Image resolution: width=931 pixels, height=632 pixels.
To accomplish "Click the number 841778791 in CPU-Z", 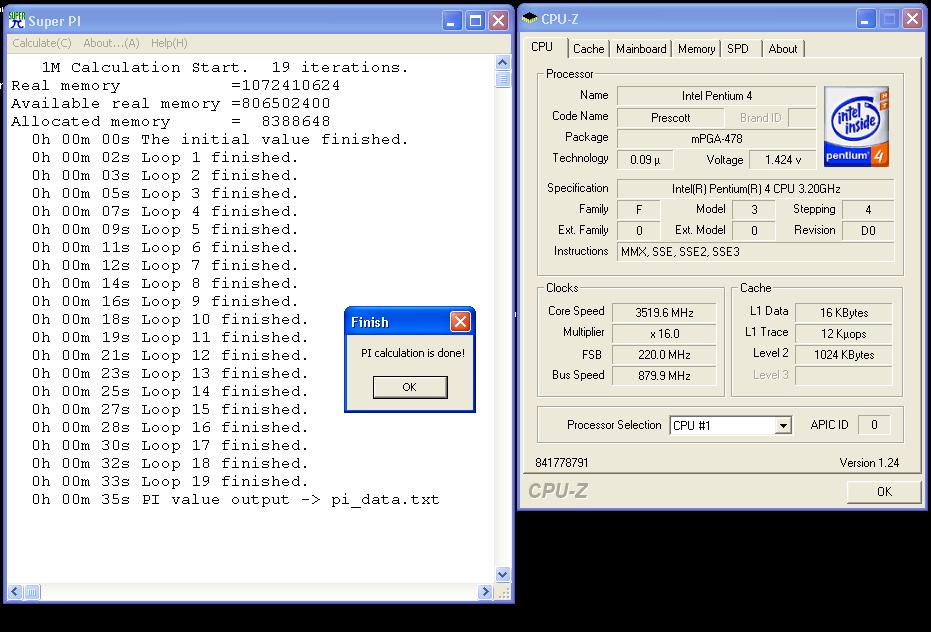I will point(562,463).
